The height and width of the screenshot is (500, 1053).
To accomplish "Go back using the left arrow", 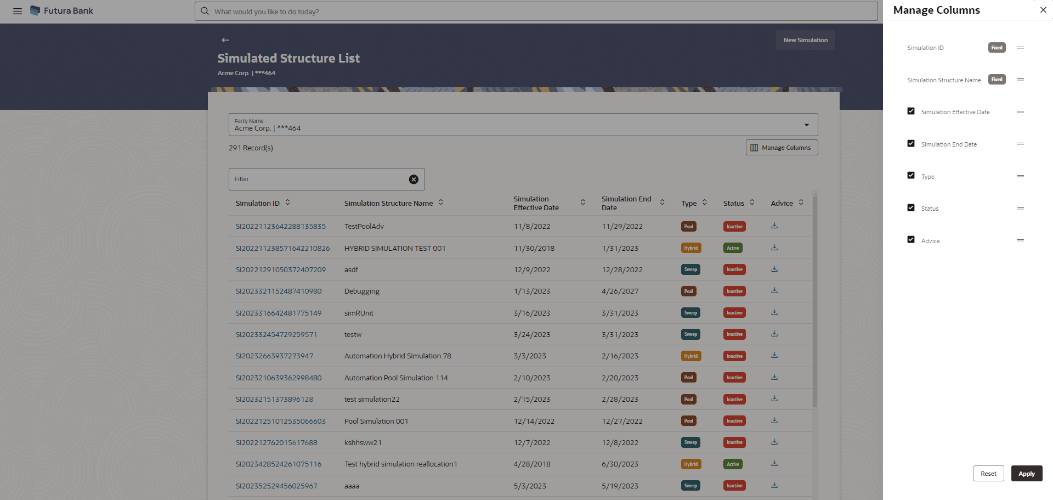I will click(x=225, y=40).
